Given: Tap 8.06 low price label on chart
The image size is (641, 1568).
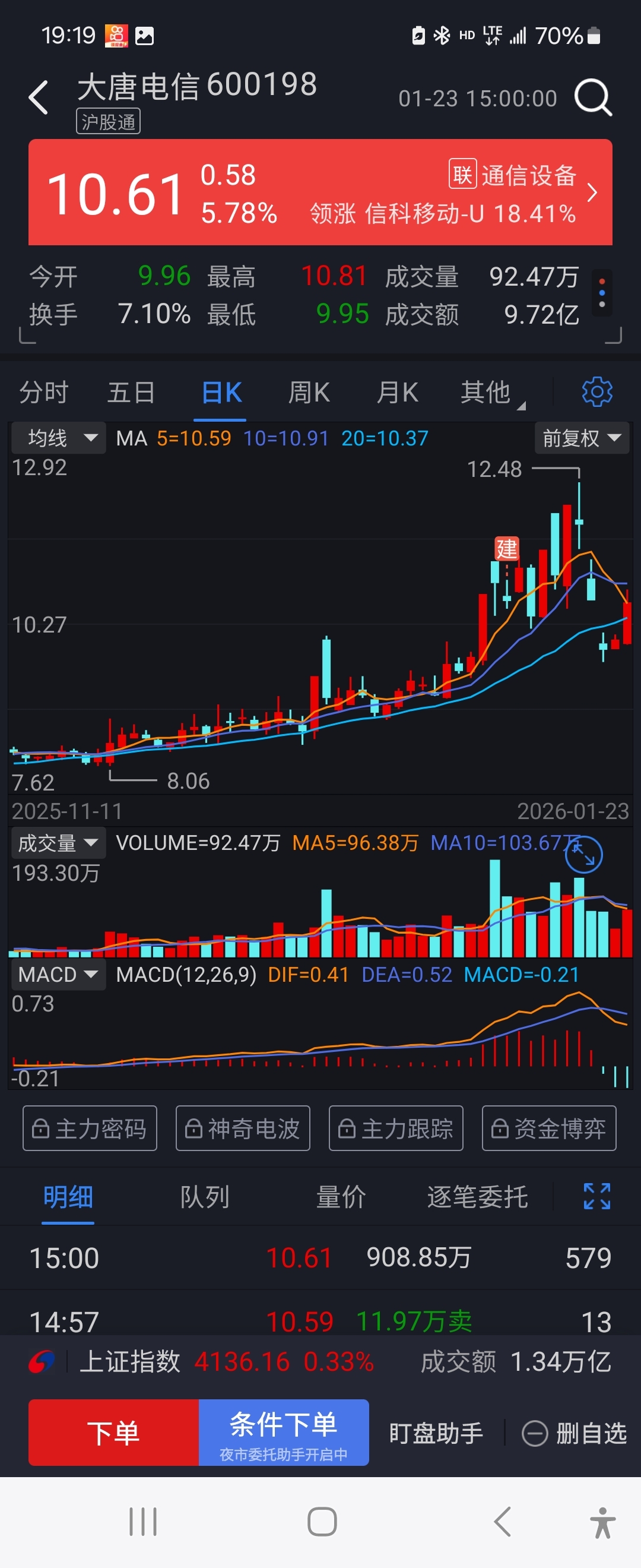Looking at the screenshot, I should coord(188,781).
